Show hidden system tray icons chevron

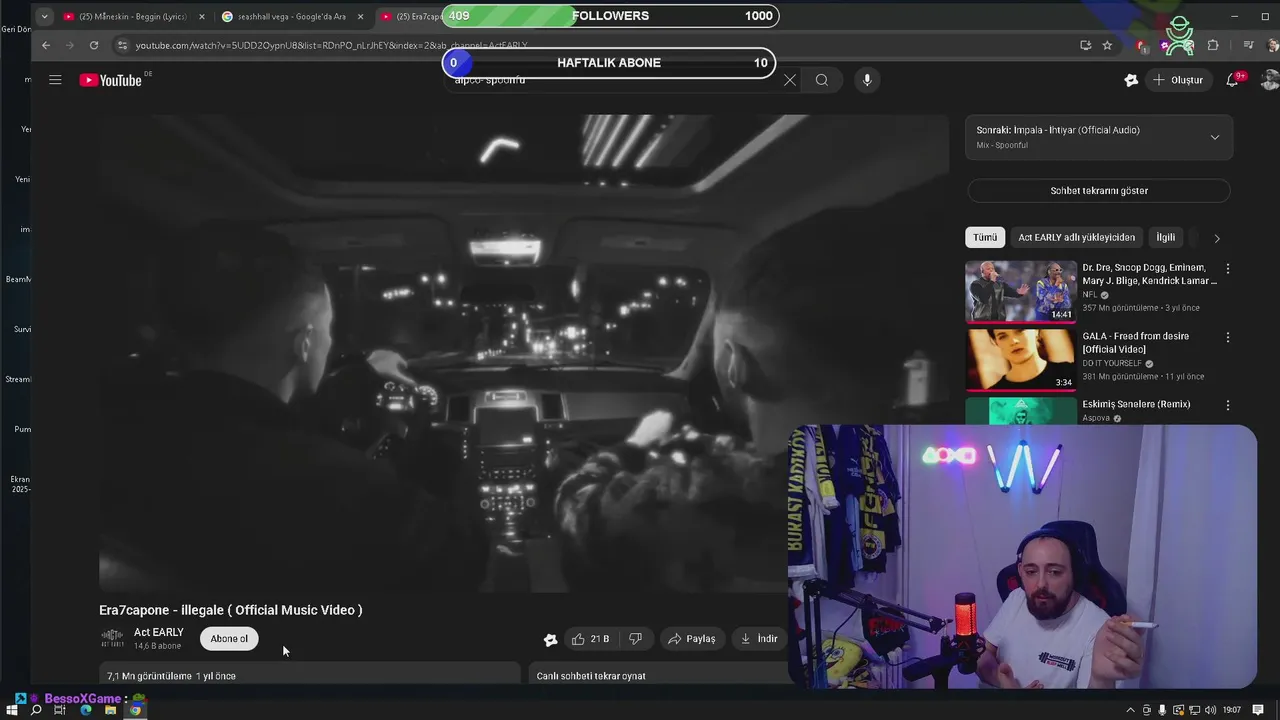(1131, 710)
